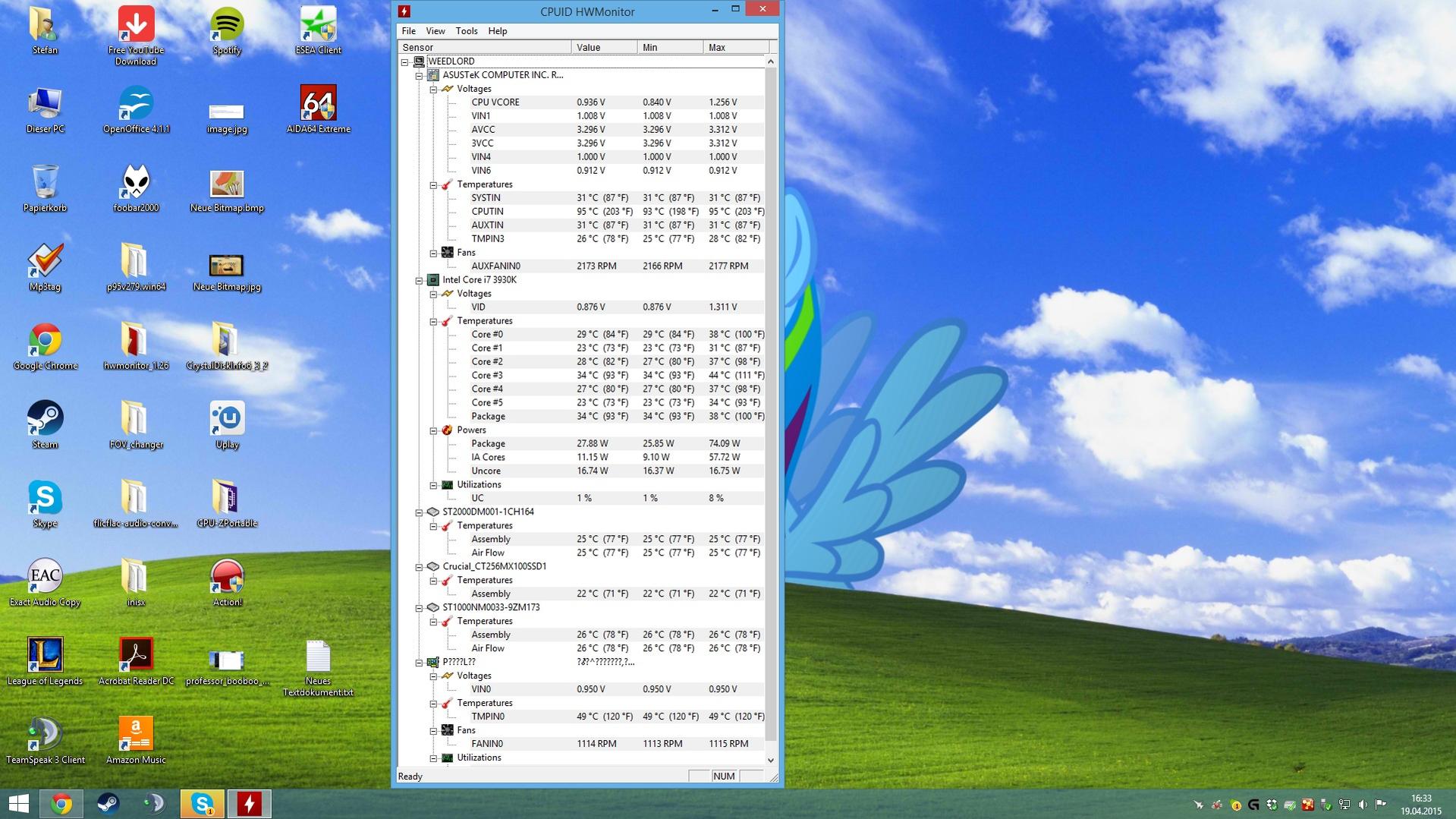Click the HWMonitor taskbar button

pyautogui.click(x=249, y=804)
